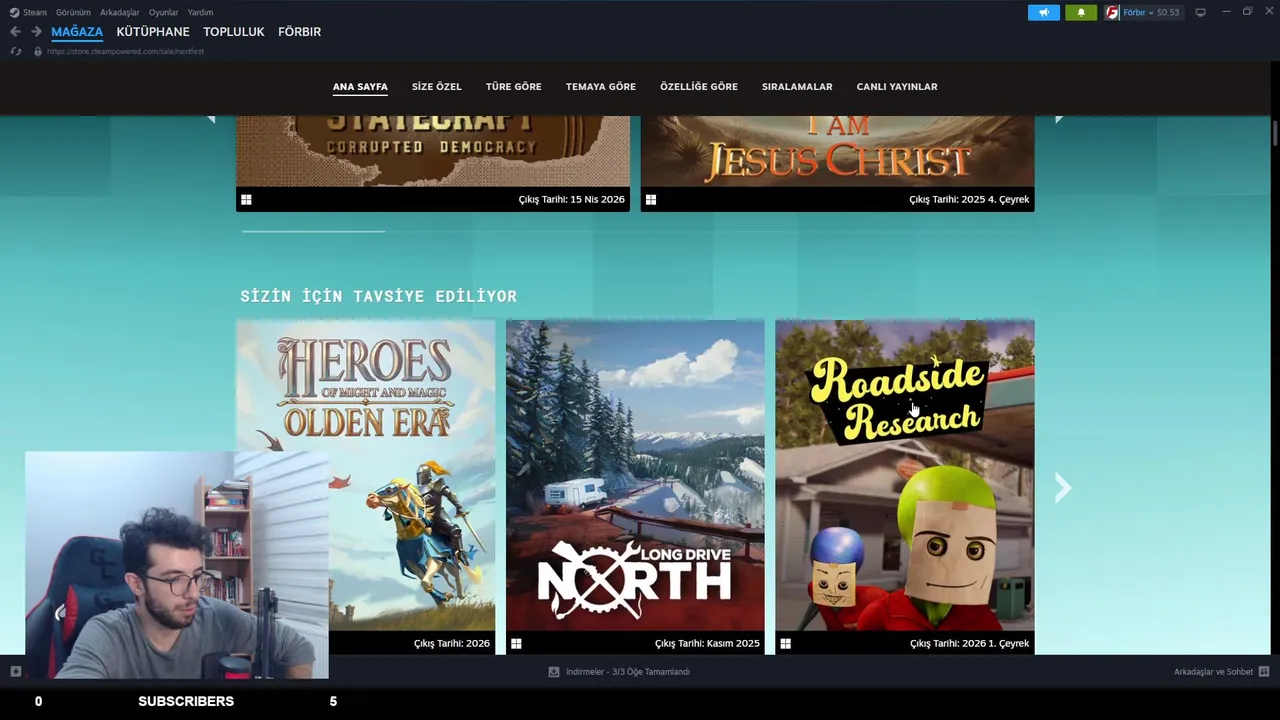Click Windows icon under Long Drive North
The image size is (1280, 720).
pyautogui.click(x=516, y=643)
